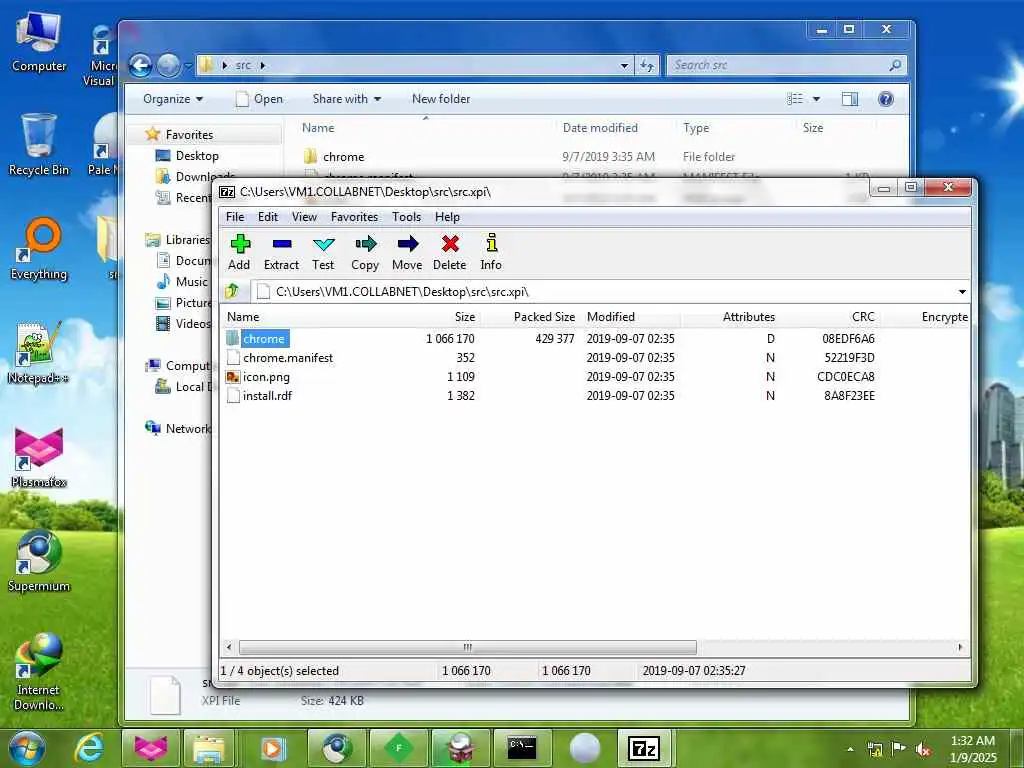
Task: Expand the Organize dropdown in Explorer
Action: tap(173, 99)
